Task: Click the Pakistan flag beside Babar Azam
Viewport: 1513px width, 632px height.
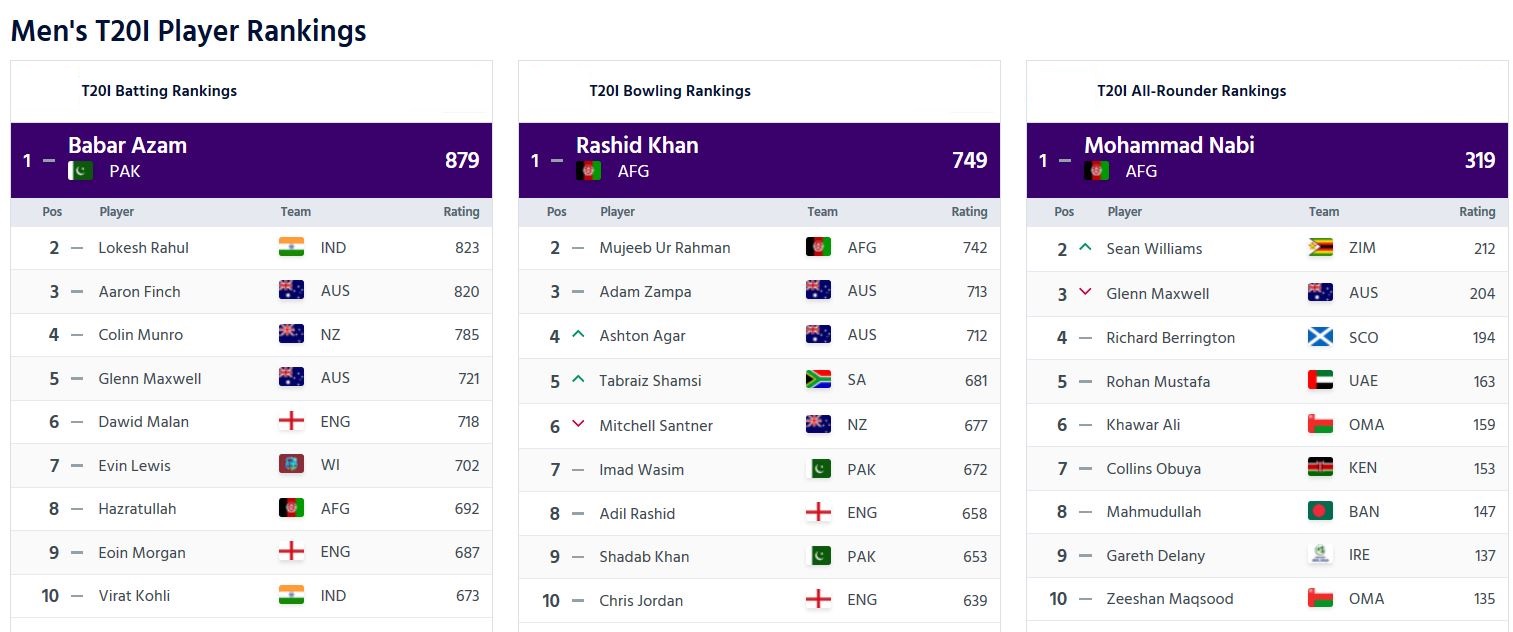Action: [x=80, y=171]
